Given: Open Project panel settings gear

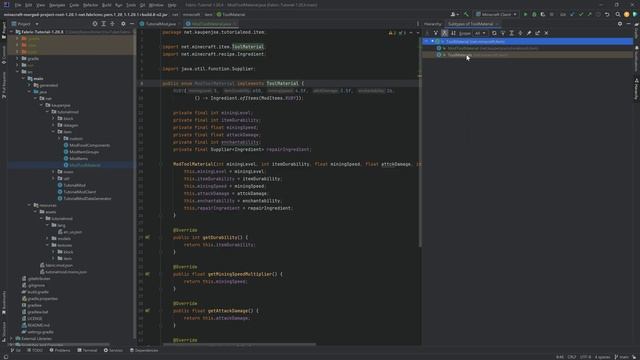Looking at the screenshot, I should tap(123, 24).
